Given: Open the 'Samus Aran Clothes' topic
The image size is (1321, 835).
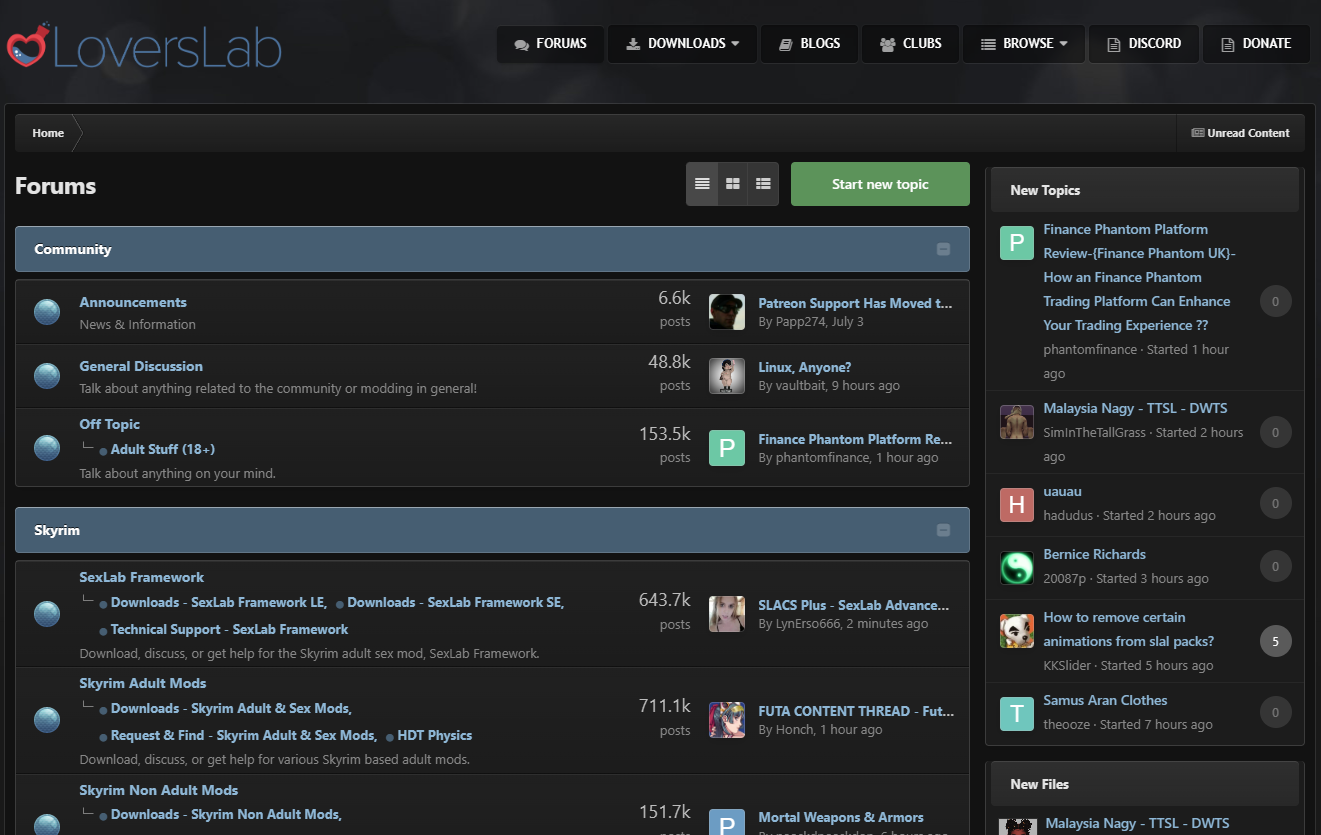Looking at the screenshot, I should 1105,700.
